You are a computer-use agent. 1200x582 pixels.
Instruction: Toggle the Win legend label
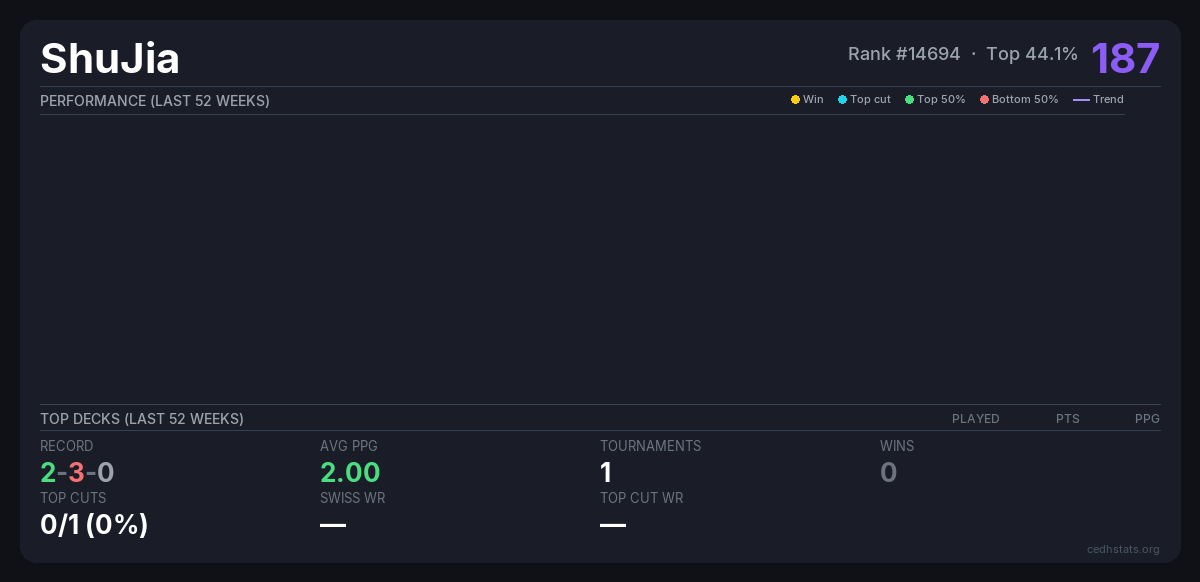pyautogui.click(x=813, y=100)
